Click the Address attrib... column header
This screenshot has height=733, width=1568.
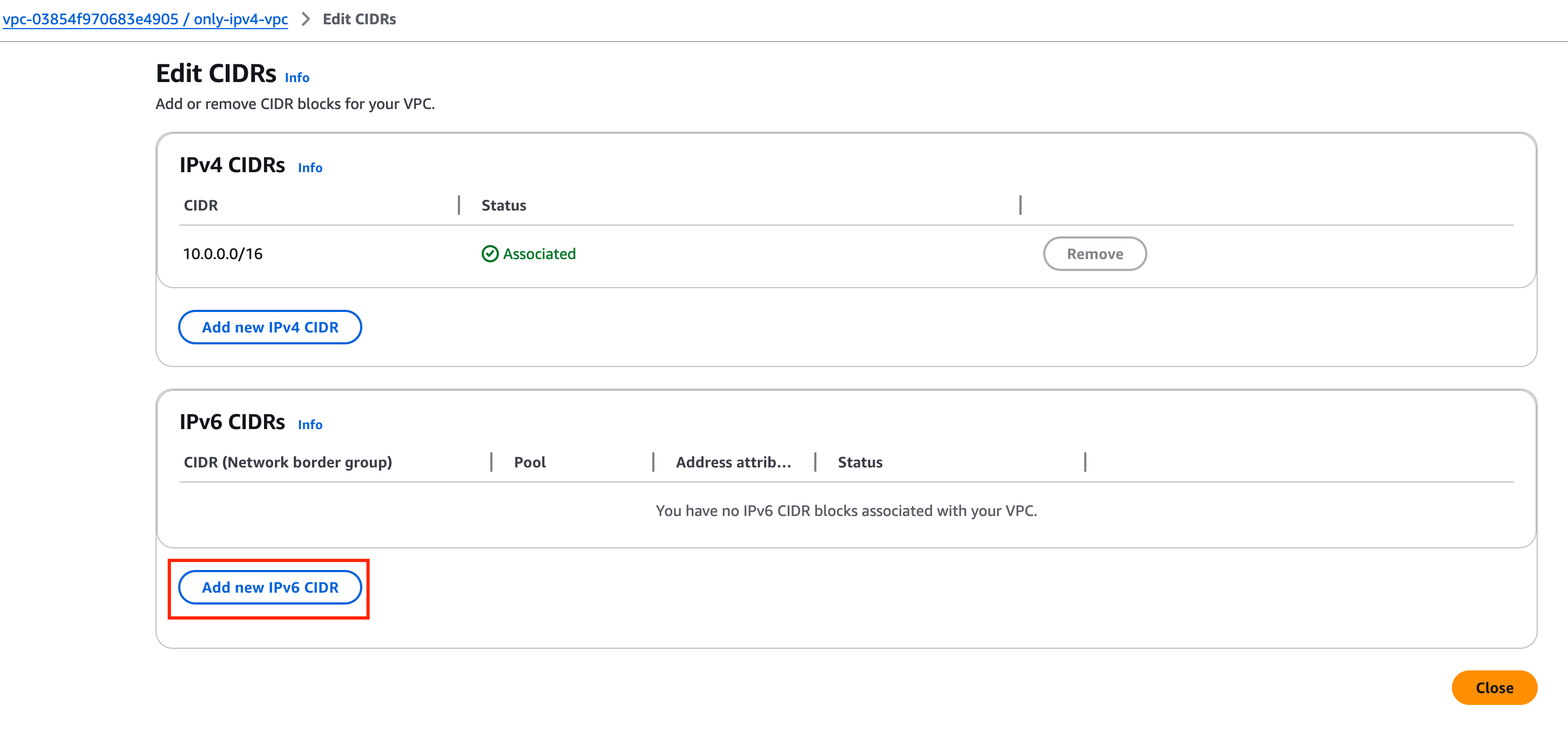[733, 462]
